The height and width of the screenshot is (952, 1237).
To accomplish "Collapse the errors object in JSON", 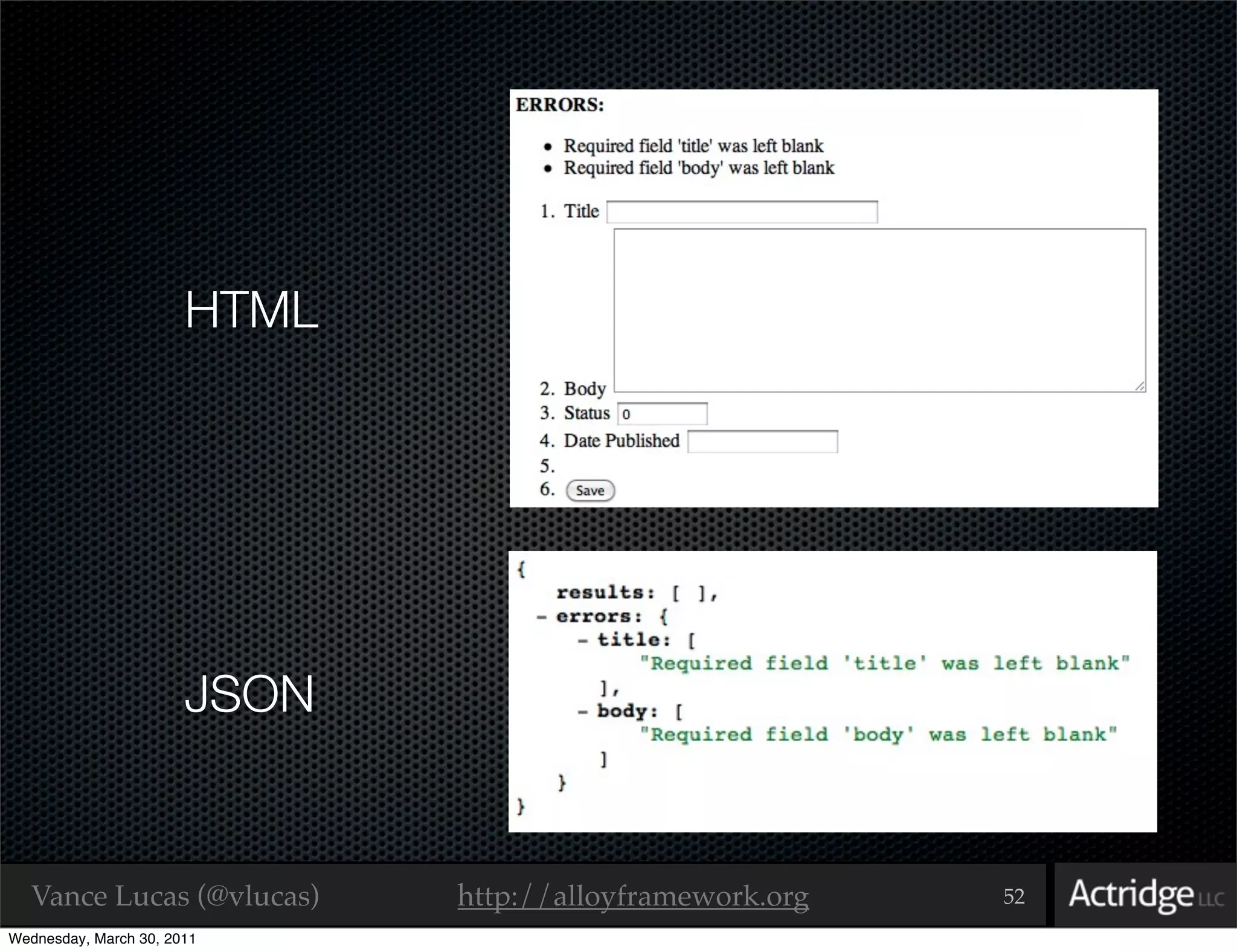I will [542, 617].
